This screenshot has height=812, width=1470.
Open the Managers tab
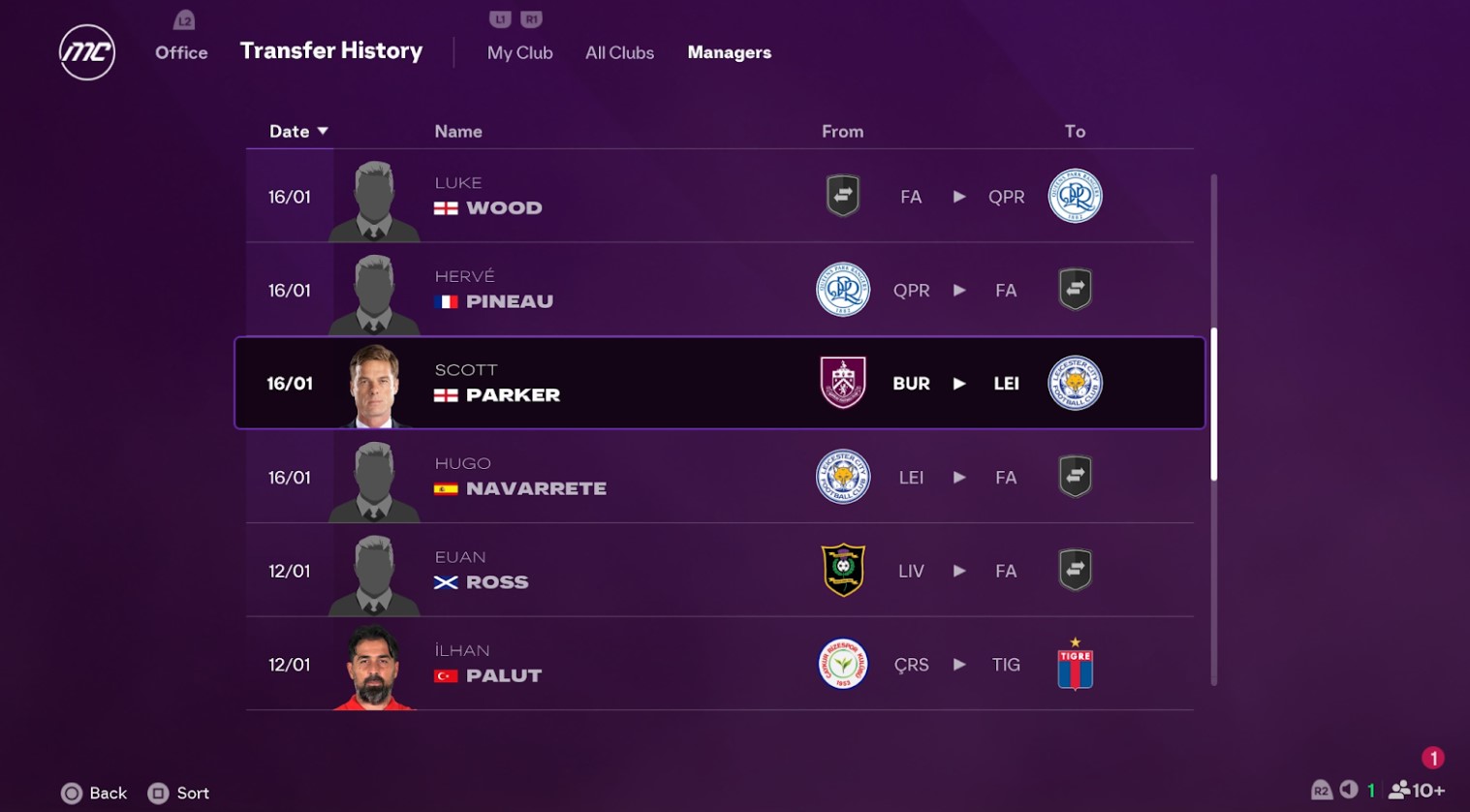tap(729, 52)
